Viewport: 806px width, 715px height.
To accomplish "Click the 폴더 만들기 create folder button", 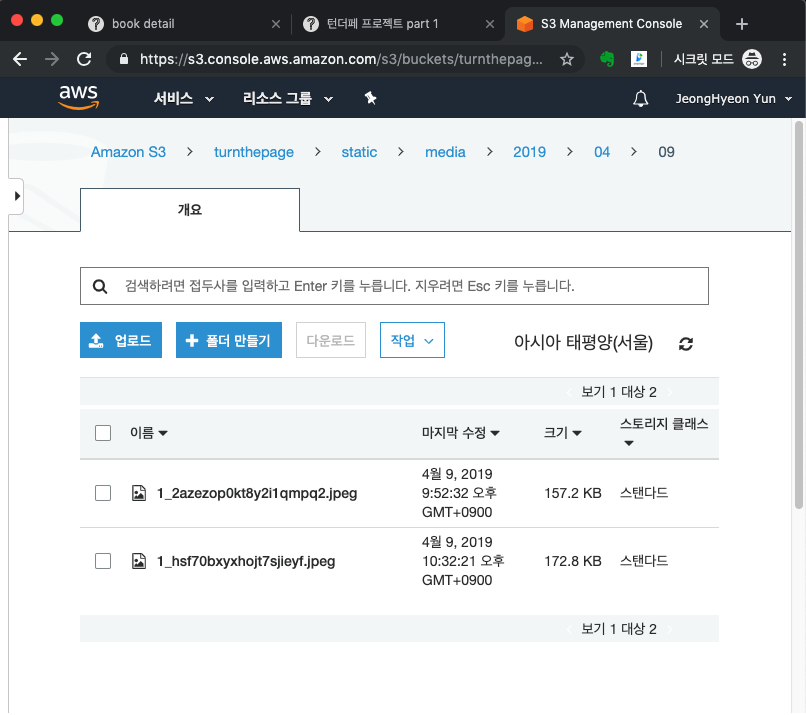I will [229, 340].
